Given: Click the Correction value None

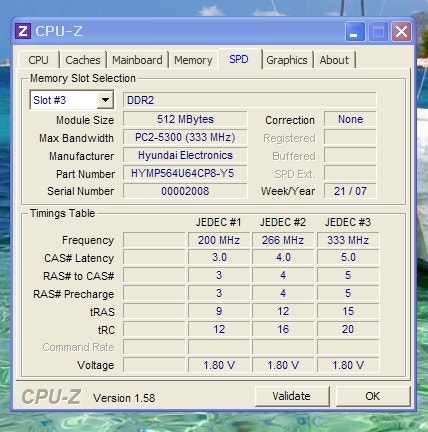Looking at the screenshot, I should pyautogui.click(x=350, y=119).
